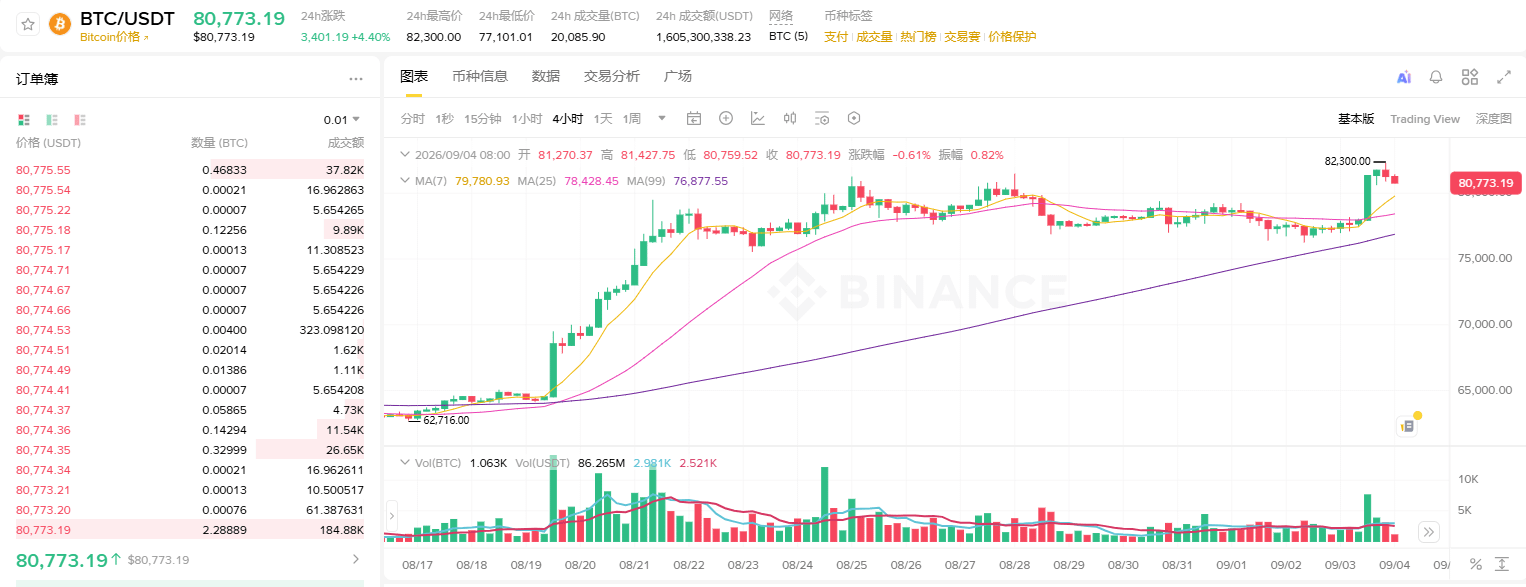The width and height of the screenshot is (1526, 587).
Task: Open chart settings hexagon icon
Action: [x=854, y=118]
